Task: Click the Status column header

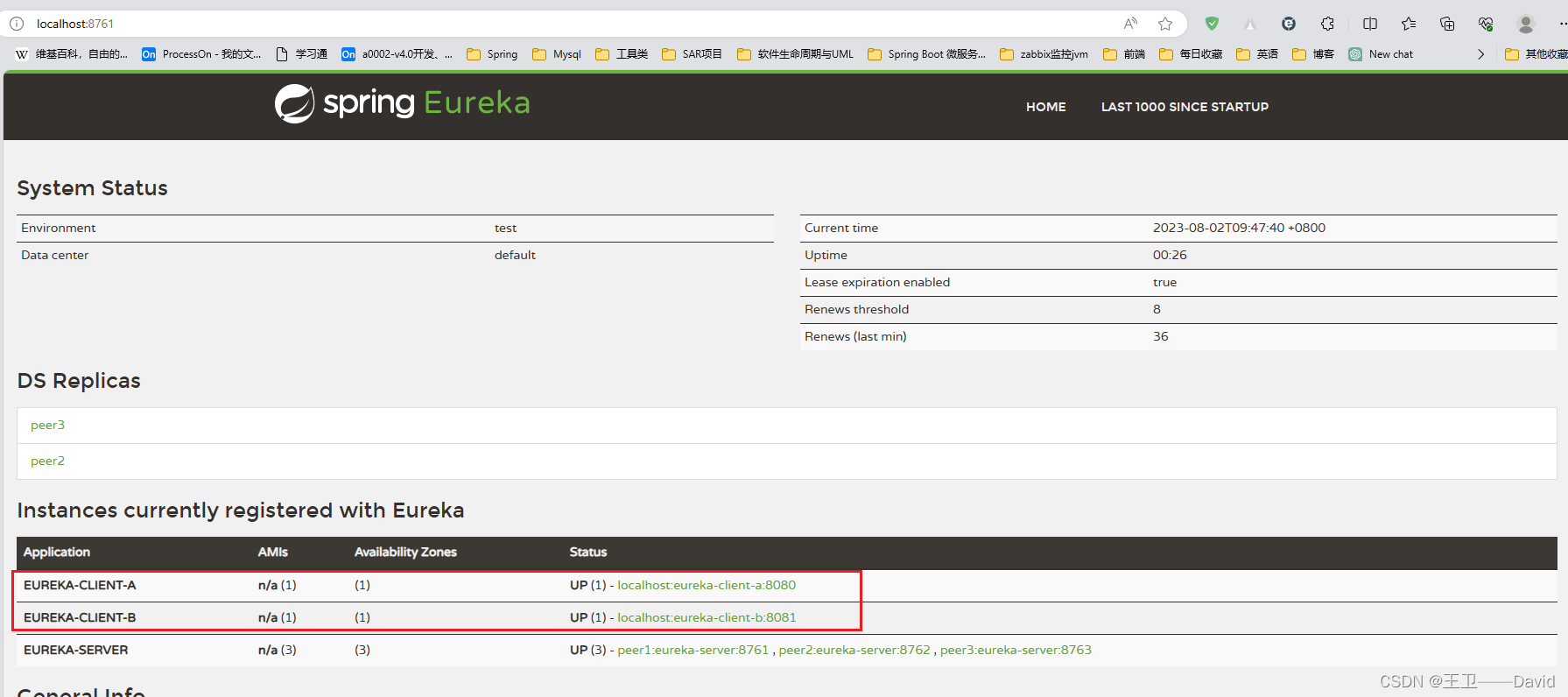Action: coord(588,552)
